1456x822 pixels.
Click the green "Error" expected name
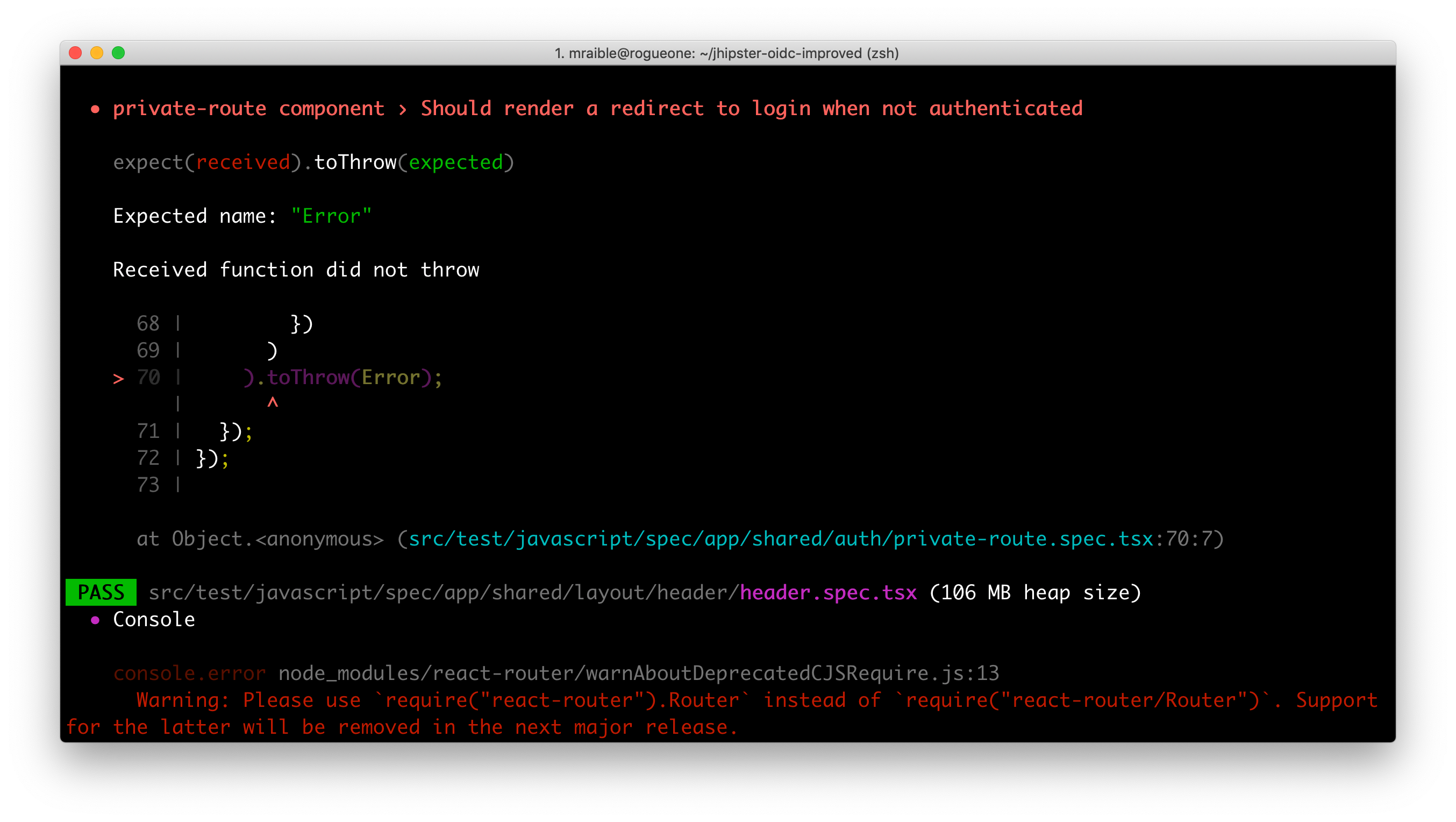click(331, 216)
